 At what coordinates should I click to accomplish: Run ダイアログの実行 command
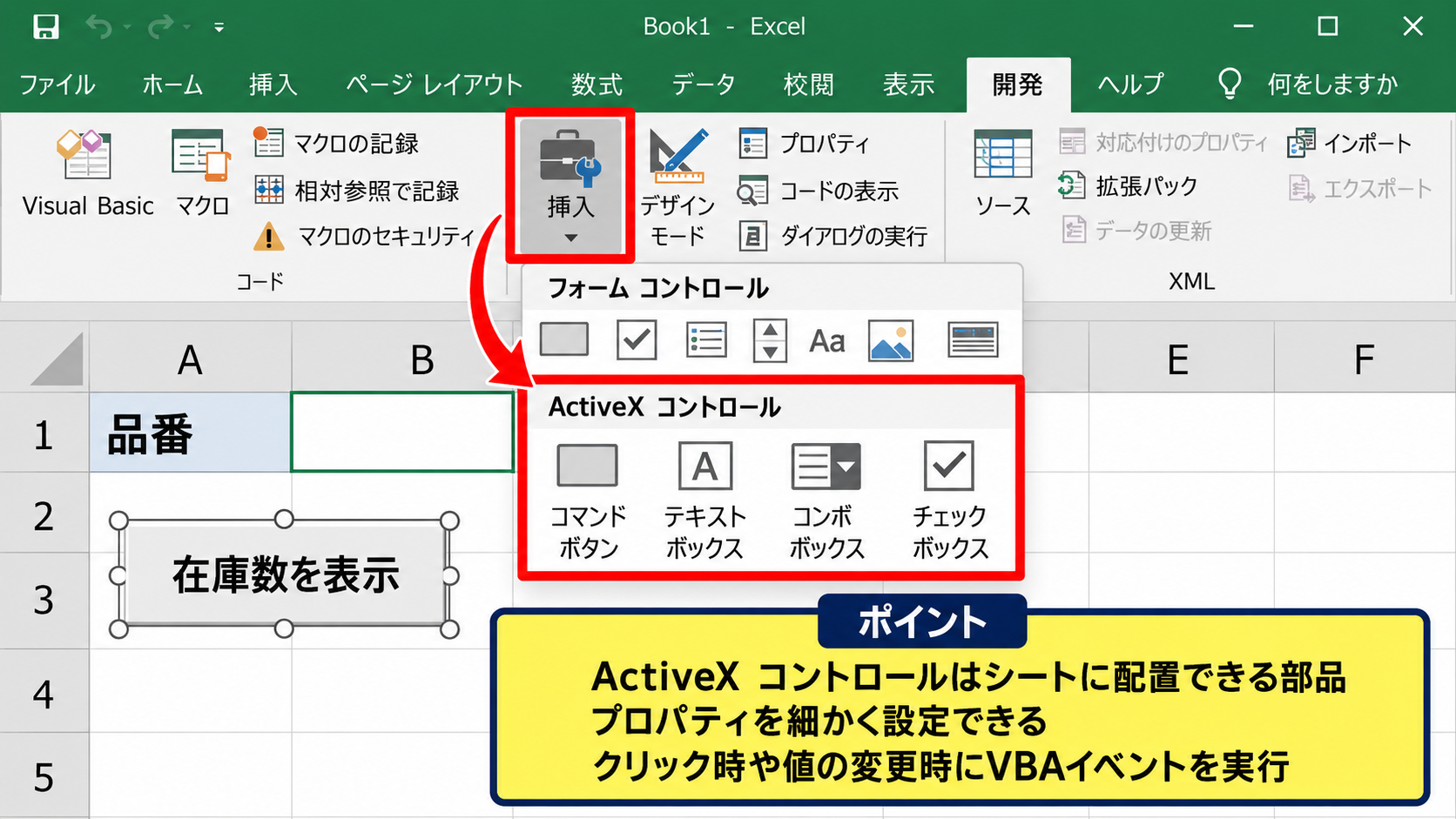pyautogui.click(x=832, y=236)
